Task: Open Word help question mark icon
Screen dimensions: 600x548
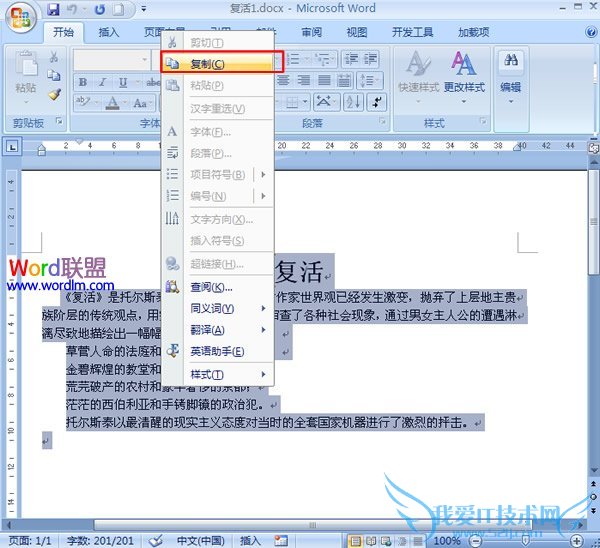Action: click(x=591, y=32)
